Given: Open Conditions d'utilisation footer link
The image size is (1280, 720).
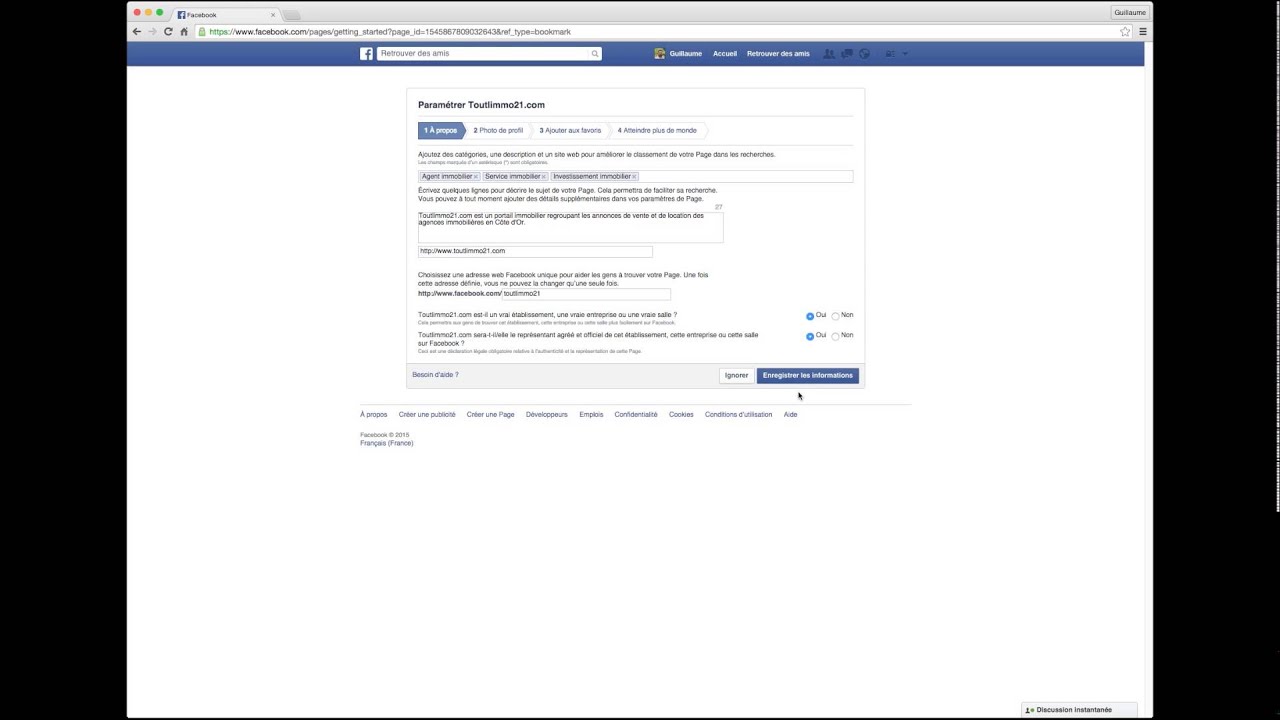Looking at the screenshot, I should pos(738,415).
